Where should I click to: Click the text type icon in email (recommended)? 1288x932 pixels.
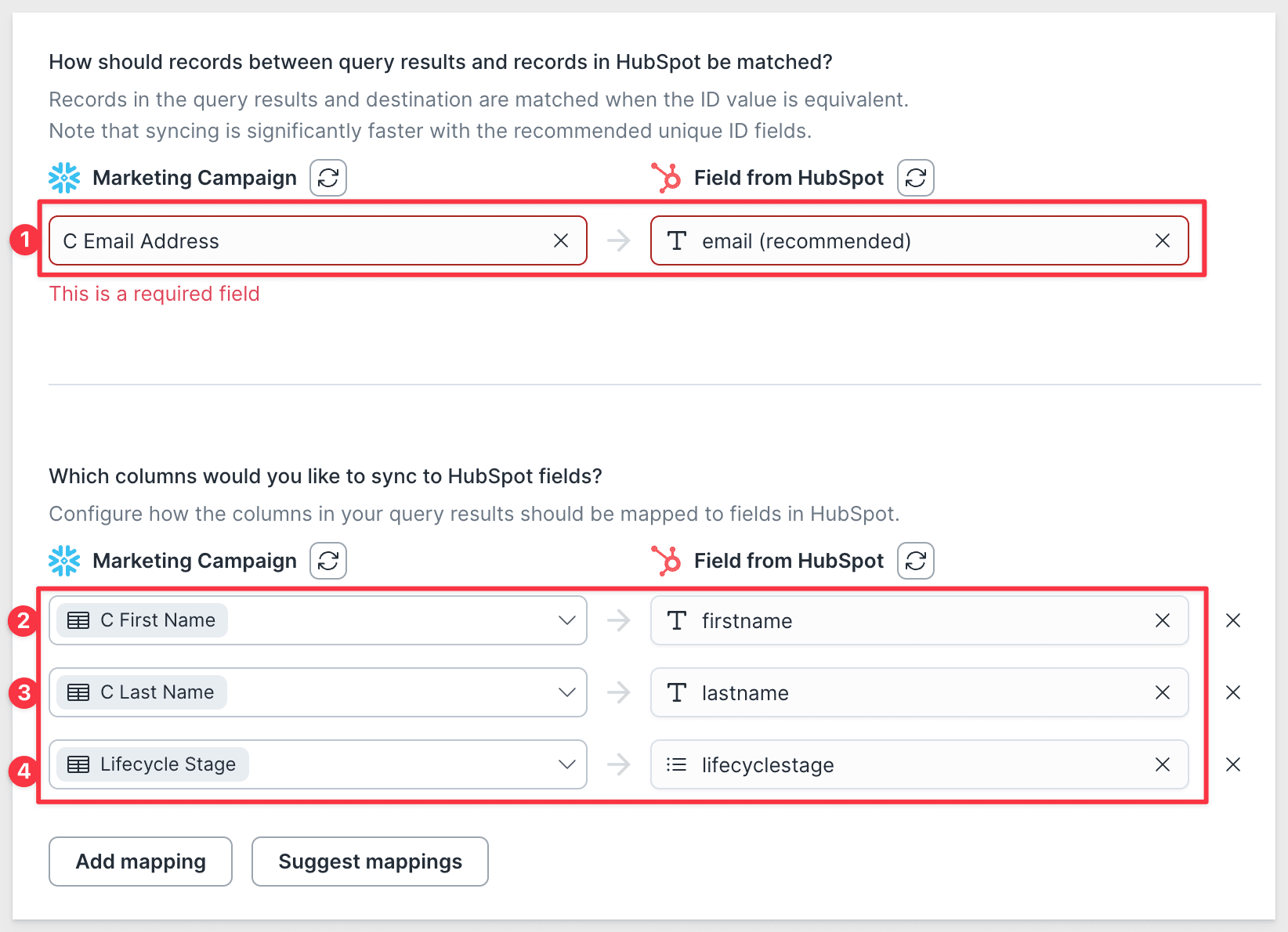[x=675, y=240]
